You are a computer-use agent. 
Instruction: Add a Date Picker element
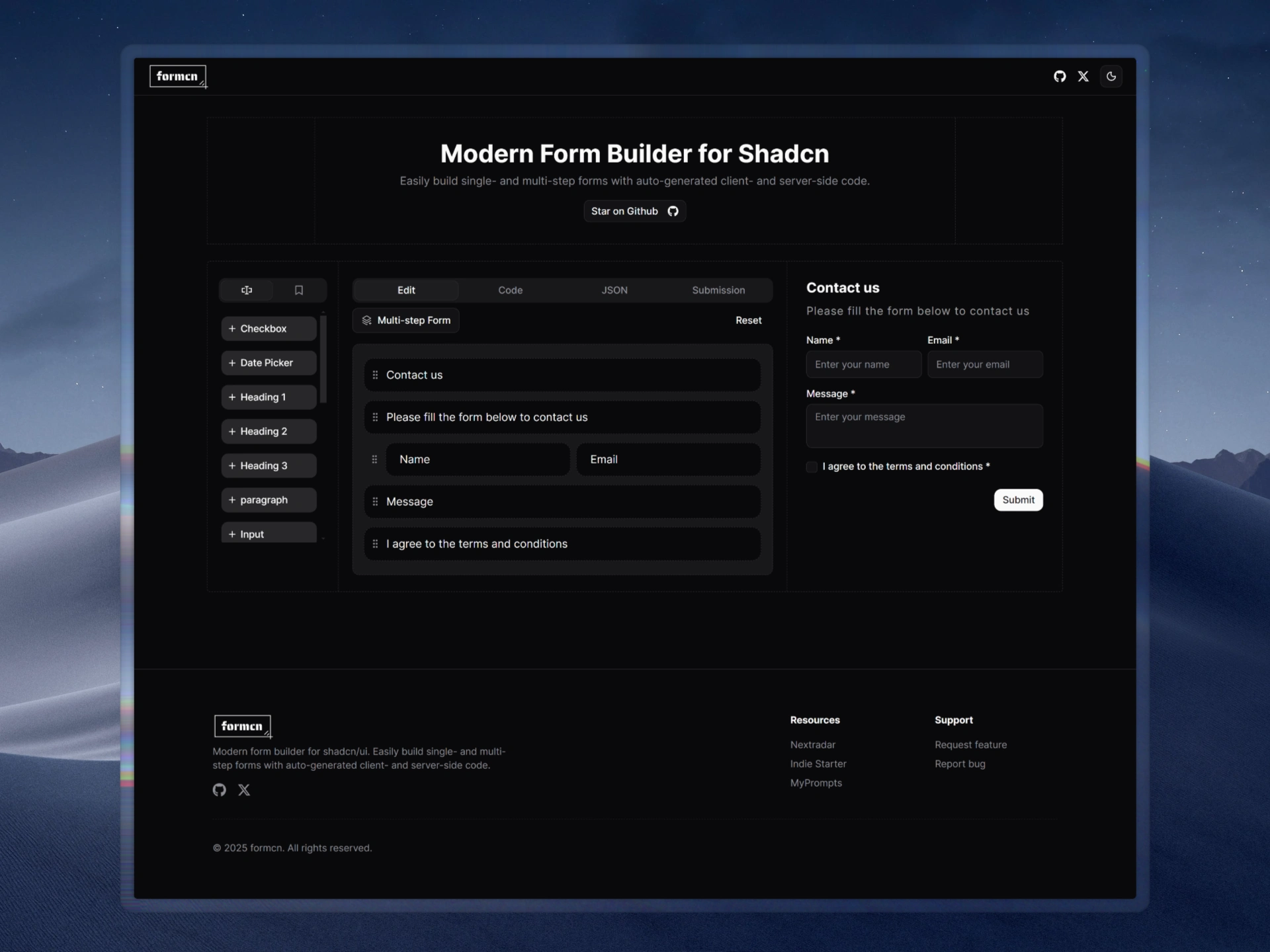(269, 363)
